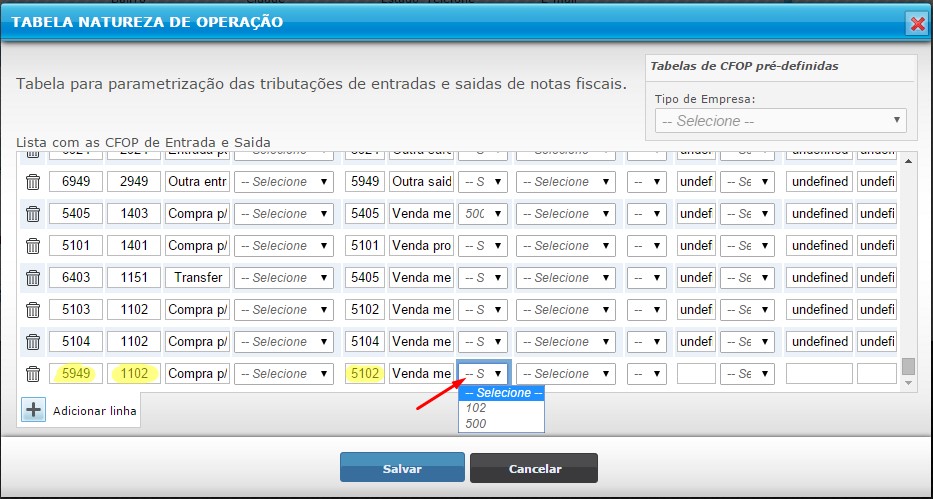The height and width of the screenshot is (499, 933).
Task: Delete the row with CFOP 5103
Action: click(33, 310)
